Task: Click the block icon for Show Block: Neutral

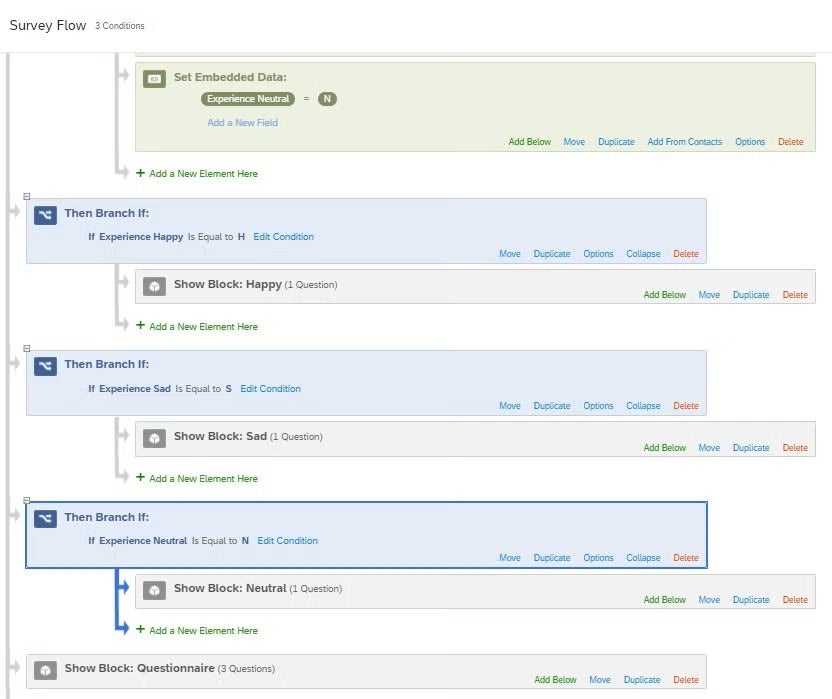Action: [x=154, y=590]
